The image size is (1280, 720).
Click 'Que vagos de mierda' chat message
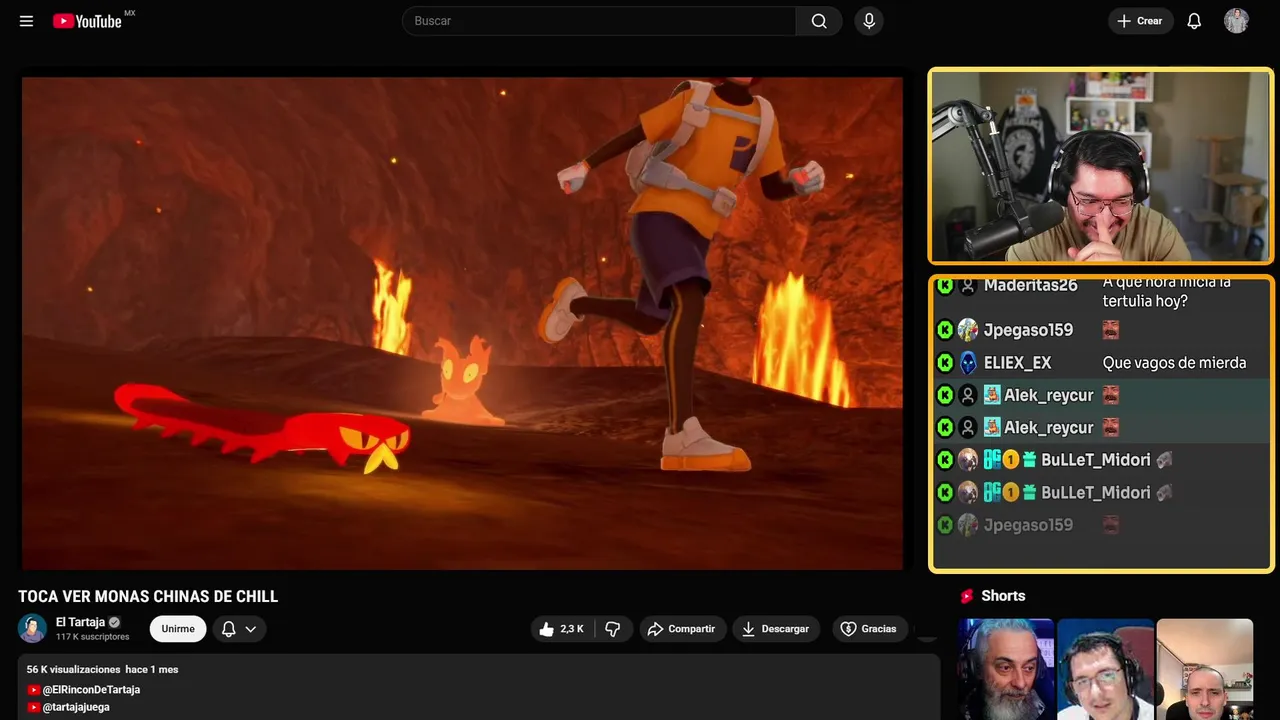1174,363
